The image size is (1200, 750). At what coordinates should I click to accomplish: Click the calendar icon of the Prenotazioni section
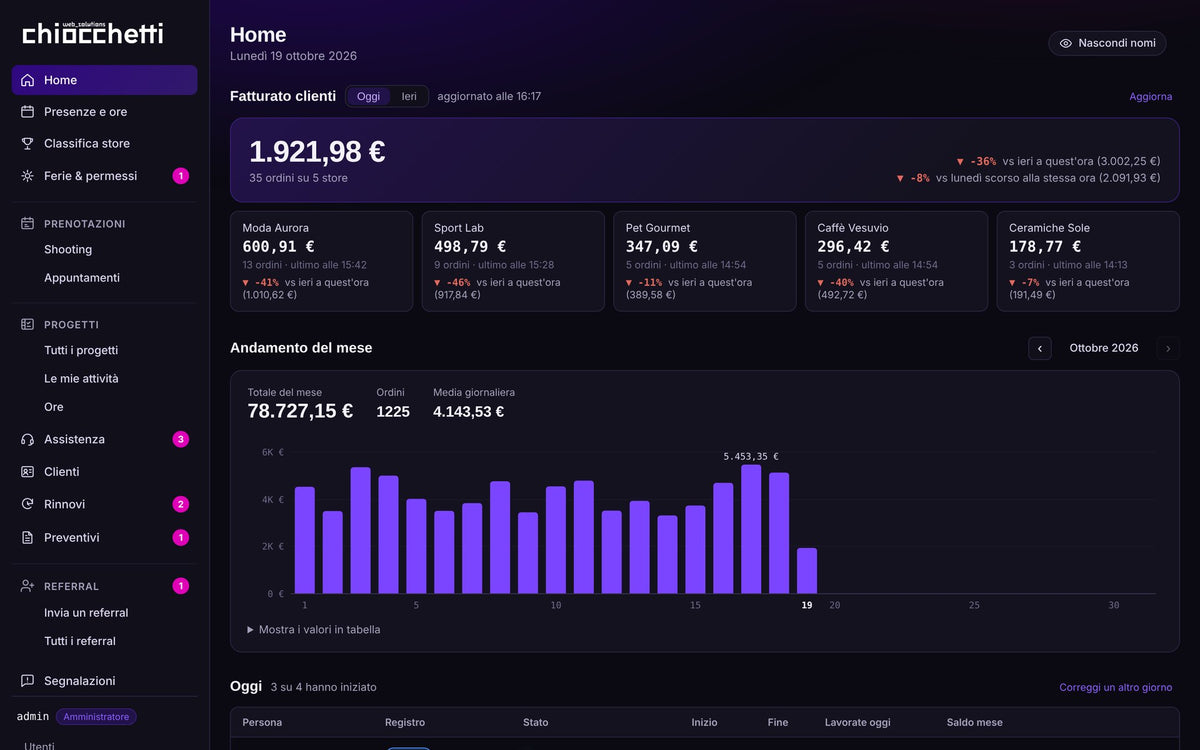pyautogui.click(x=27, y=224)
